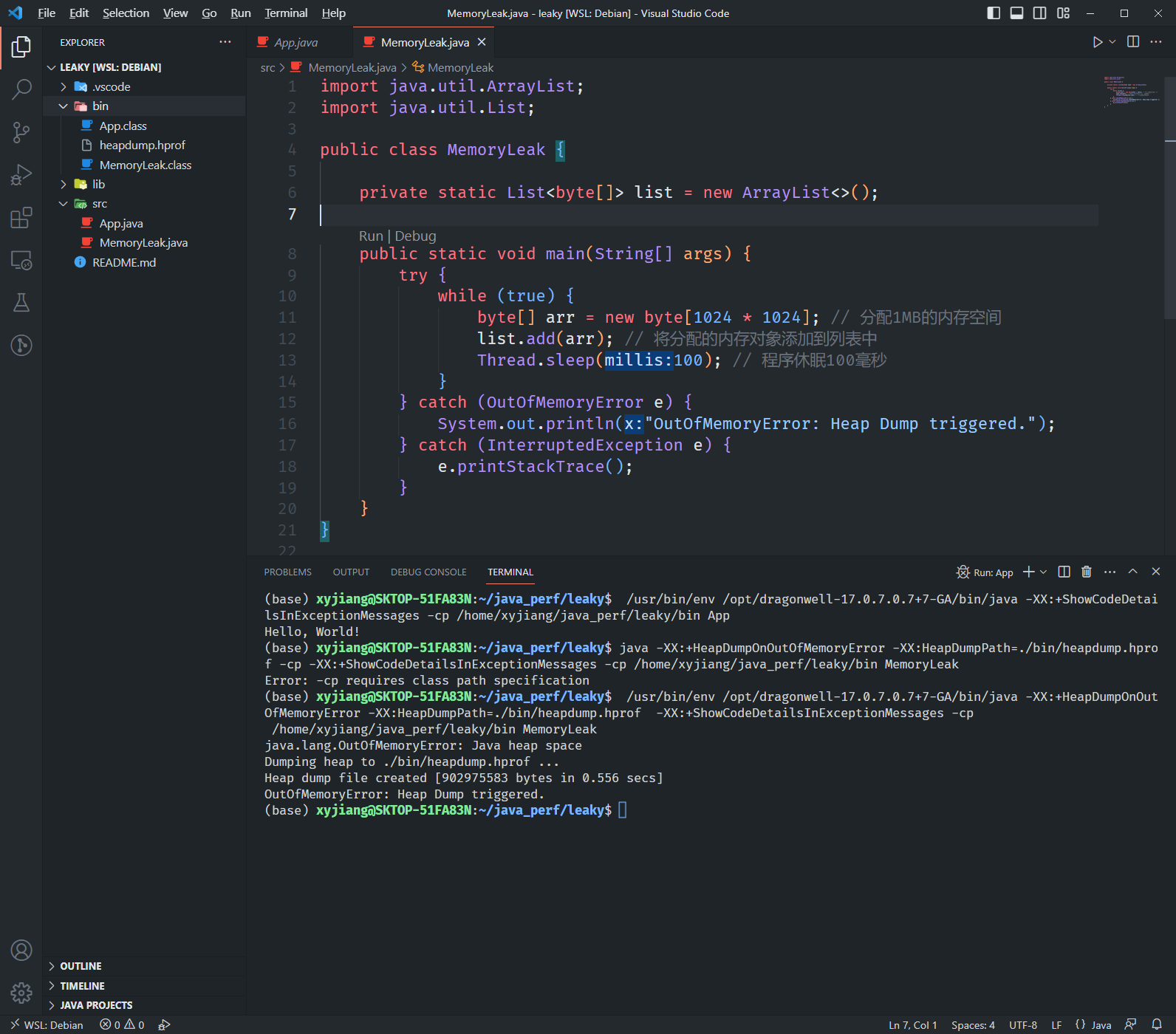Collapse the bin folder

click(144, 106)
